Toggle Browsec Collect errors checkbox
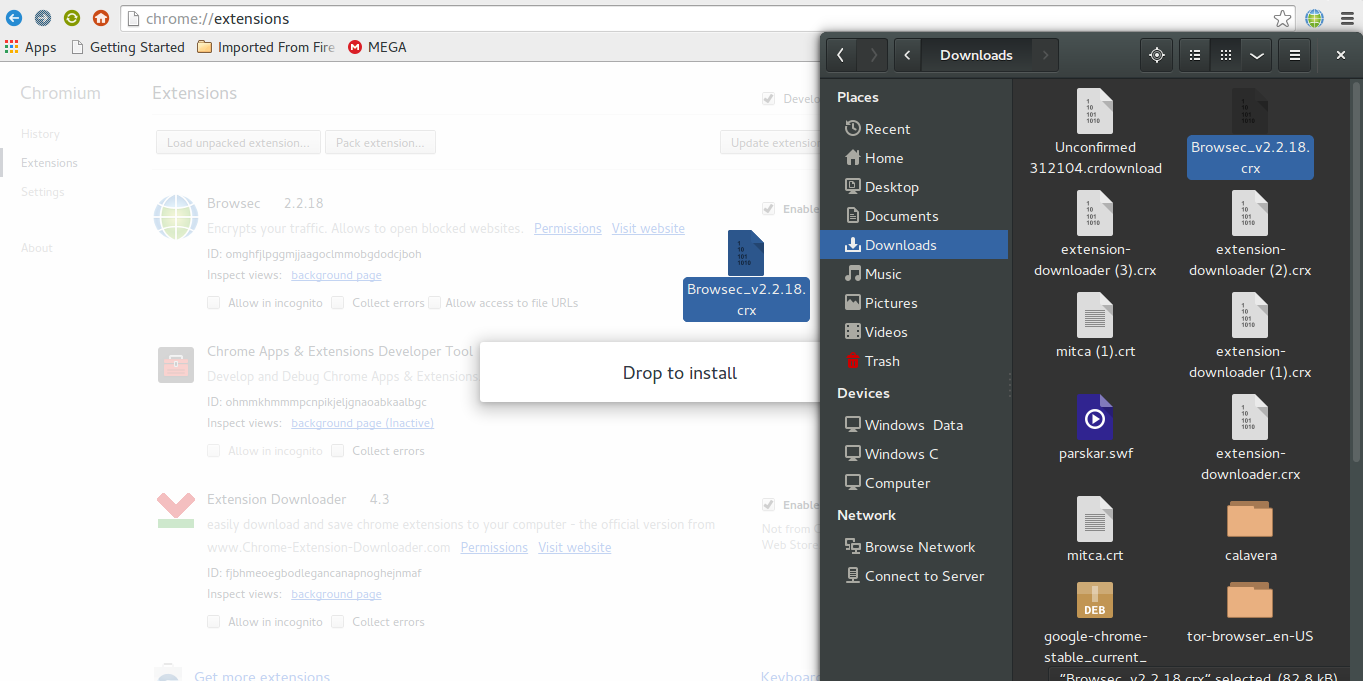 (338, 303)
